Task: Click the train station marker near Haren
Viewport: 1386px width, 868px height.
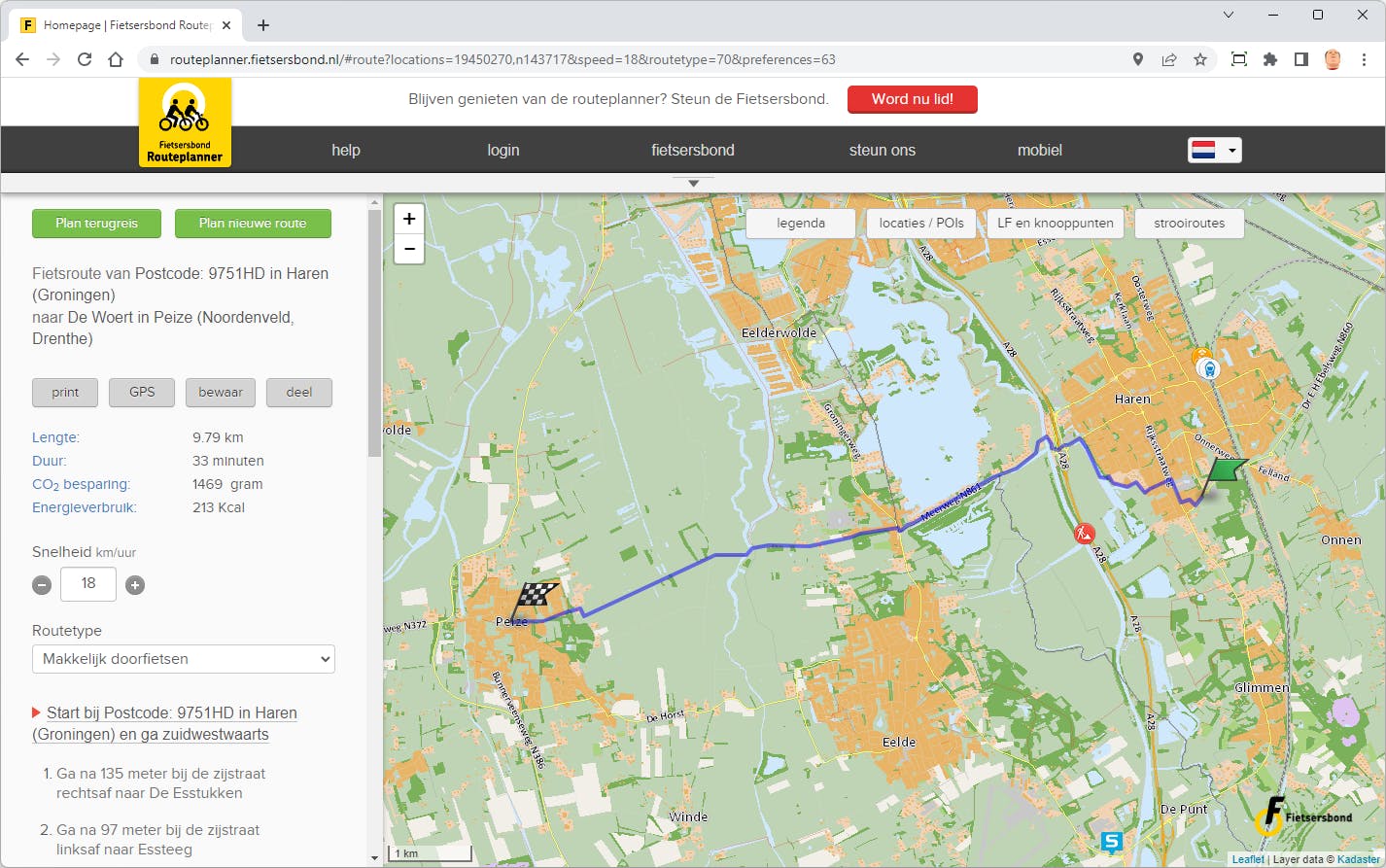Action: (x=1208, y=367)
